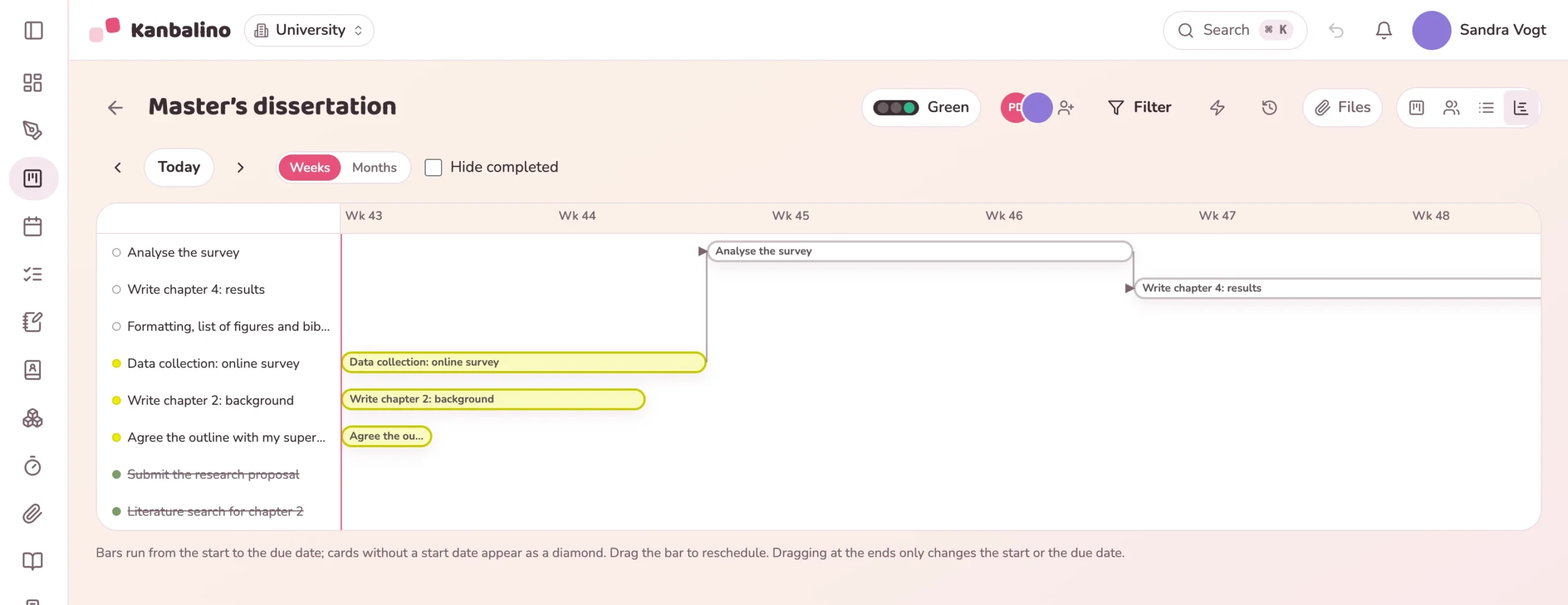Mark Analyse the survey as complete
This screenshot has height=605, width=1568.
pos(116,252)
